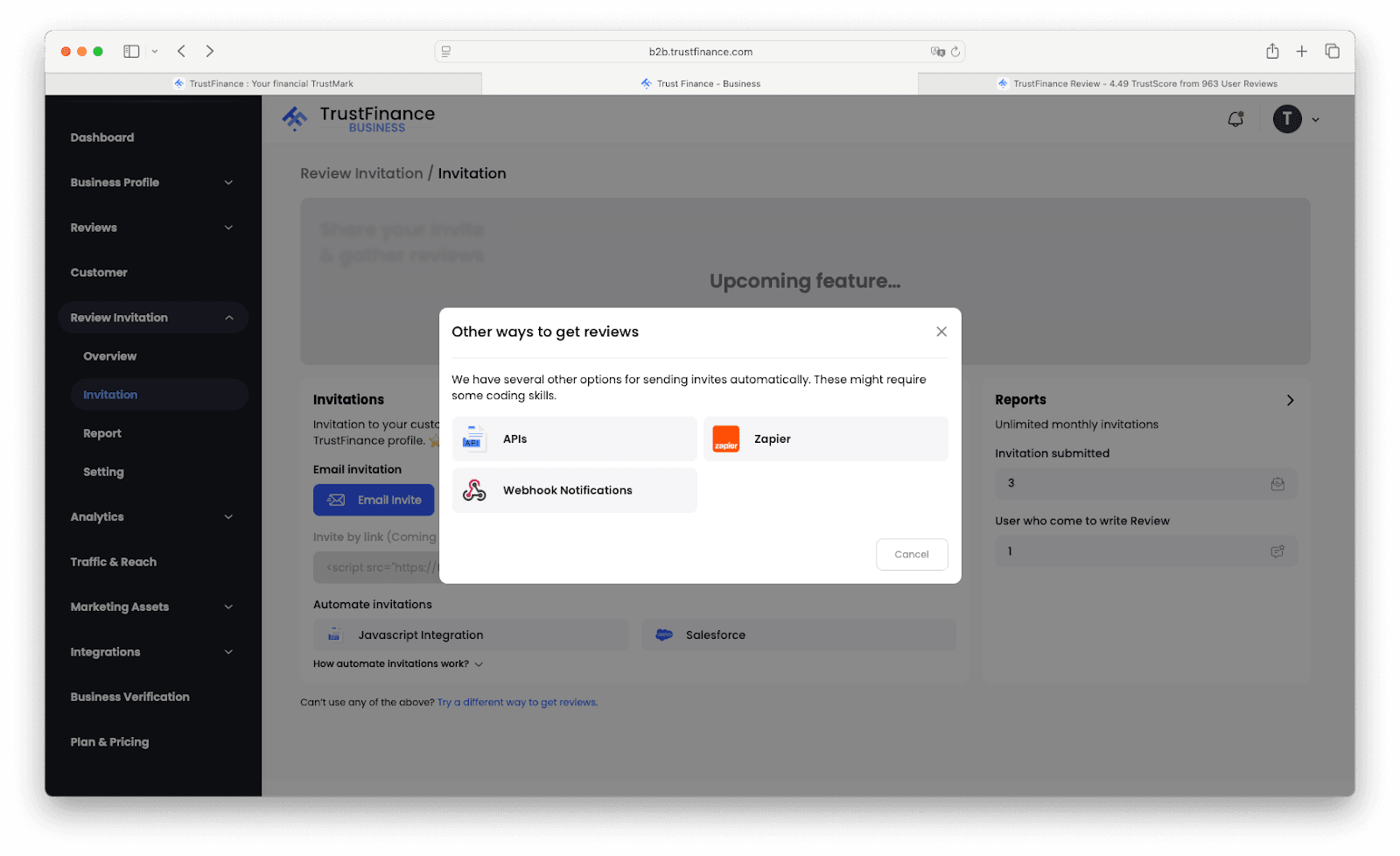Collapse the Review Invitation section chevron
Screen dimensions: 1400x856
229,318
